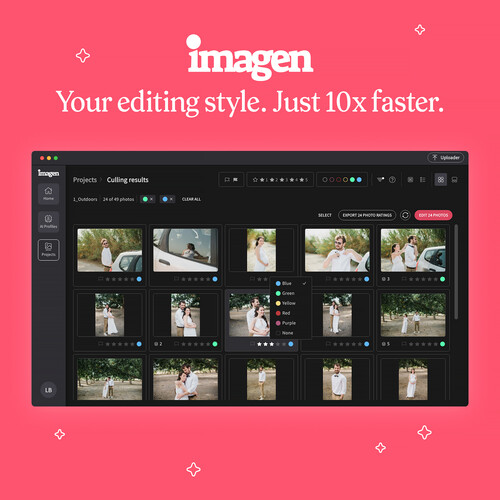Switch to the filmstrip view layout
The image size is (500, 500).
coord(454,180)
